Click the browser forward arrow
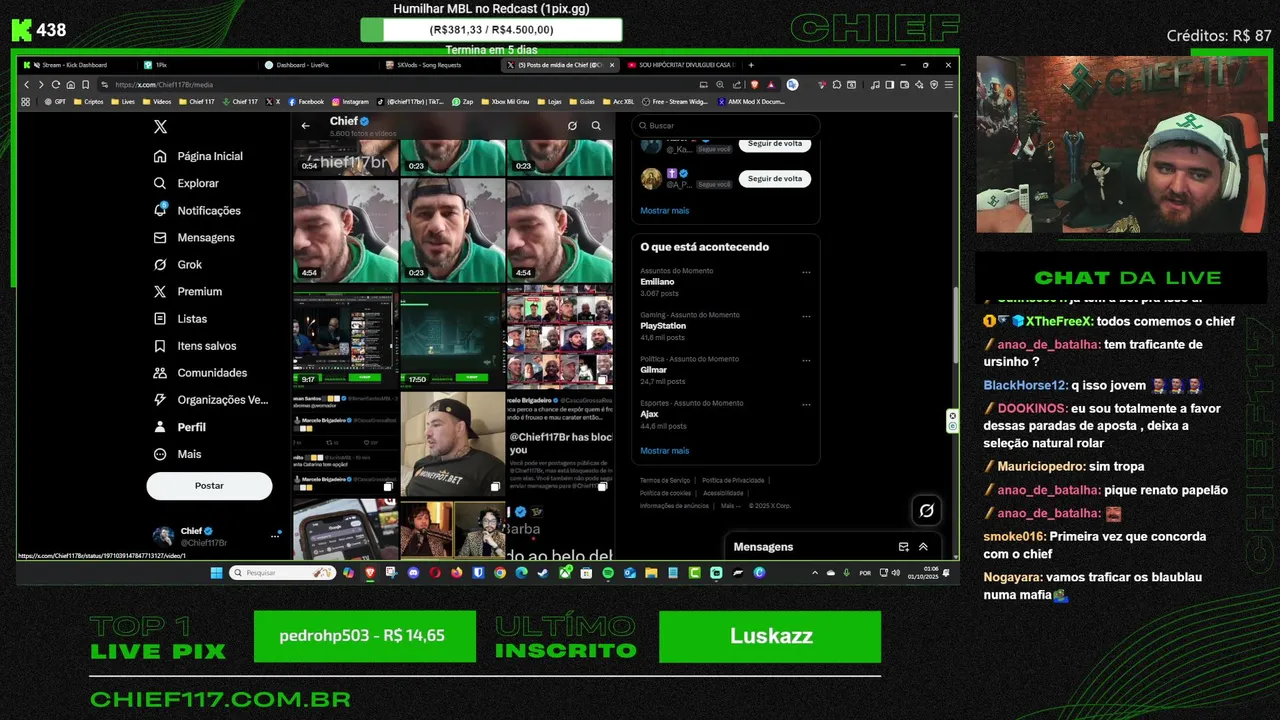Viewport: 1280px width, 720px height. click(x=41, y=85)
